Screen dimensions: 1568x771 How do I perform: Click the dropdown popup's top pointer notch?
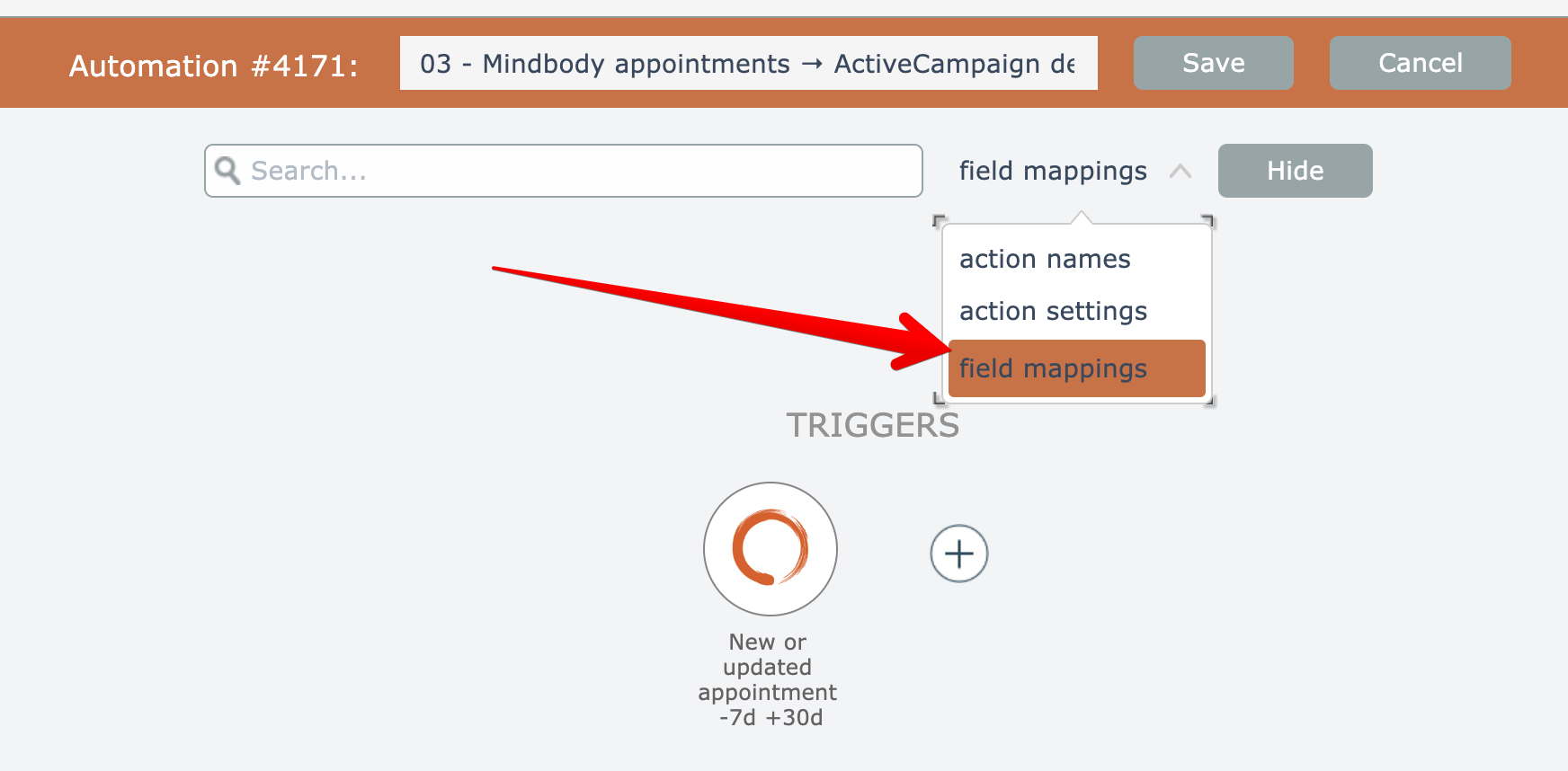point(1082,217)
